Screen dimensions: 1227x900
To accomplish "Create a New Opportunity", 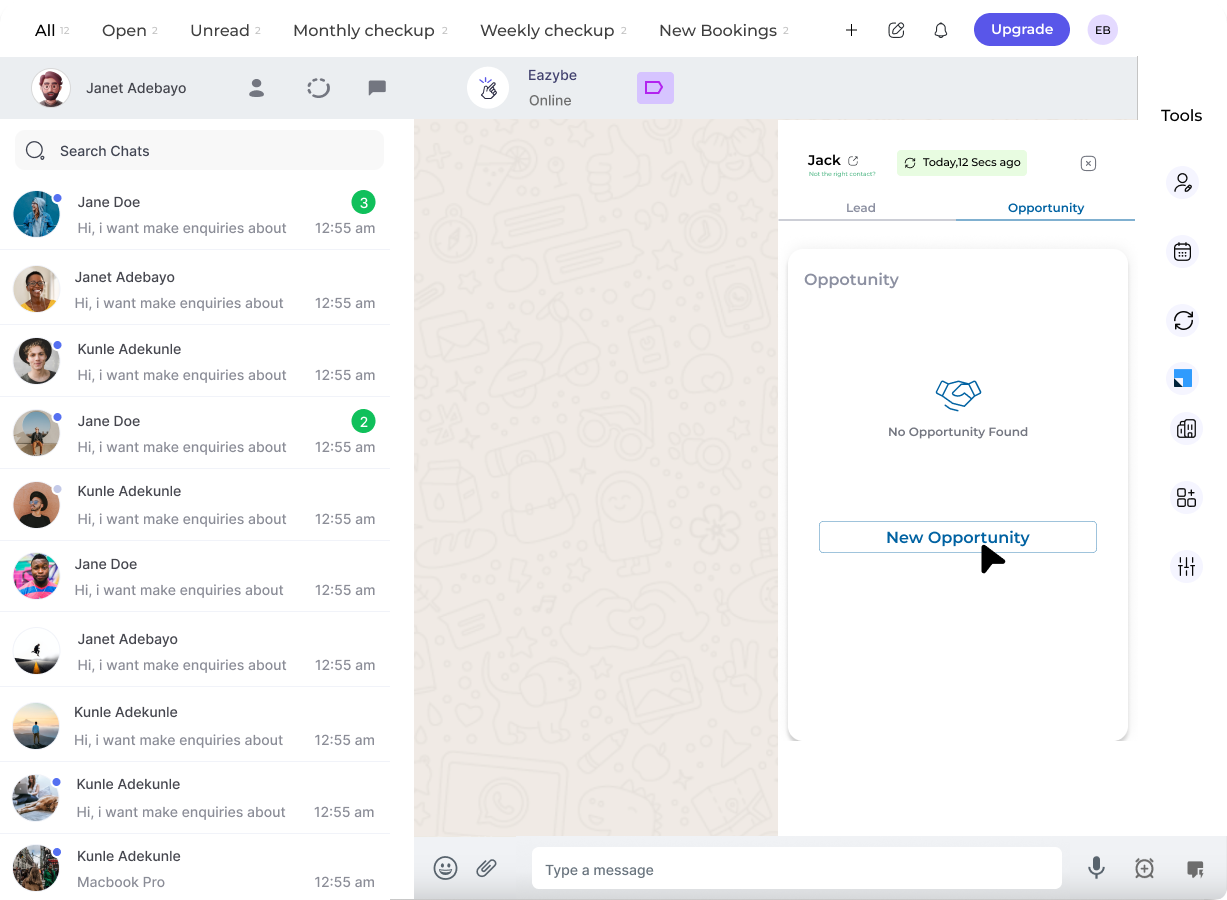I will coord(957,537).
